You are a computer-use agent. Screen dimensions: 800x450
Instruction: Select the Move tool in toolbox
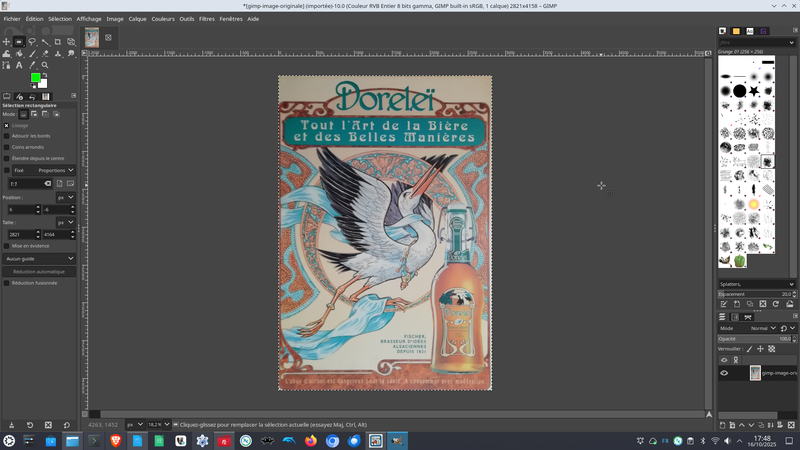click(x=6, y=42)
